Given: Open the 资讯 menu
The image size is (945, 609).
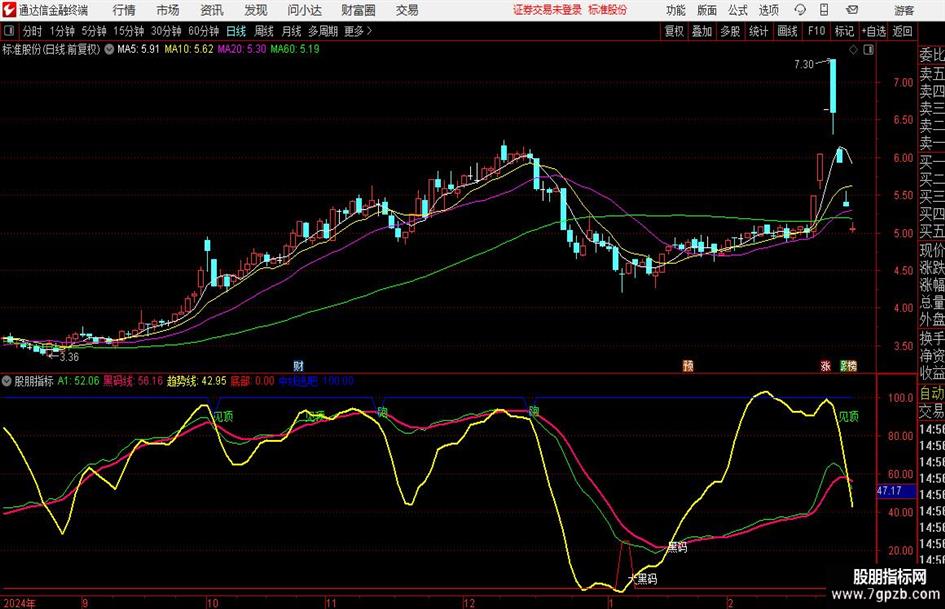Looking at the screenshot, I should click(x=212, y=10).
